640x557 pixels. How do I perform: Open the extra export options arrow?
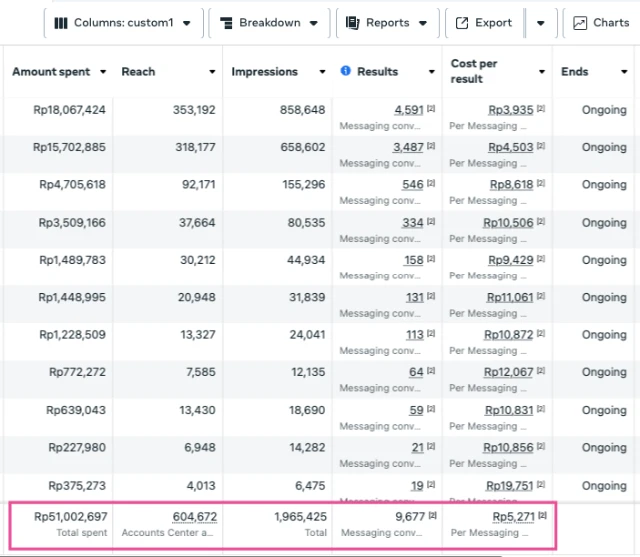coord(541,23)
